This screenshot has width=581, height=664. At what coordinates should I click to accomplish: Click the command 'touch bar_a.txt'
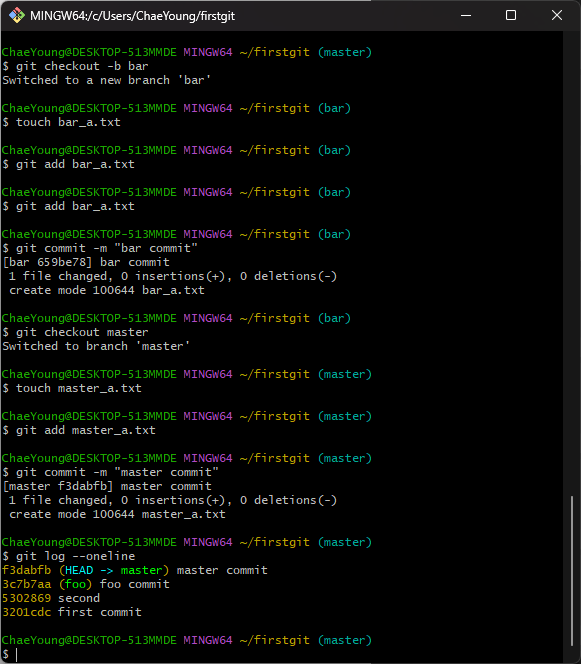click(x=68, y=122)
